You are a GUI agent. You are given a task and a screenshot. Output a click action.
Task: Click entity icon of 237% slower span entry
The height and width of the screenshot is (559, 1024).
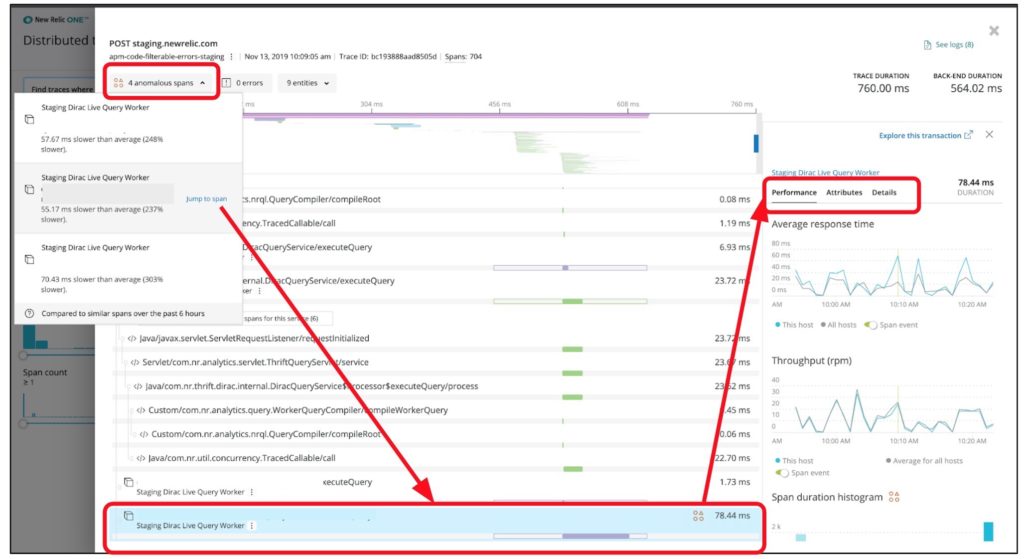tap(29, 189)
